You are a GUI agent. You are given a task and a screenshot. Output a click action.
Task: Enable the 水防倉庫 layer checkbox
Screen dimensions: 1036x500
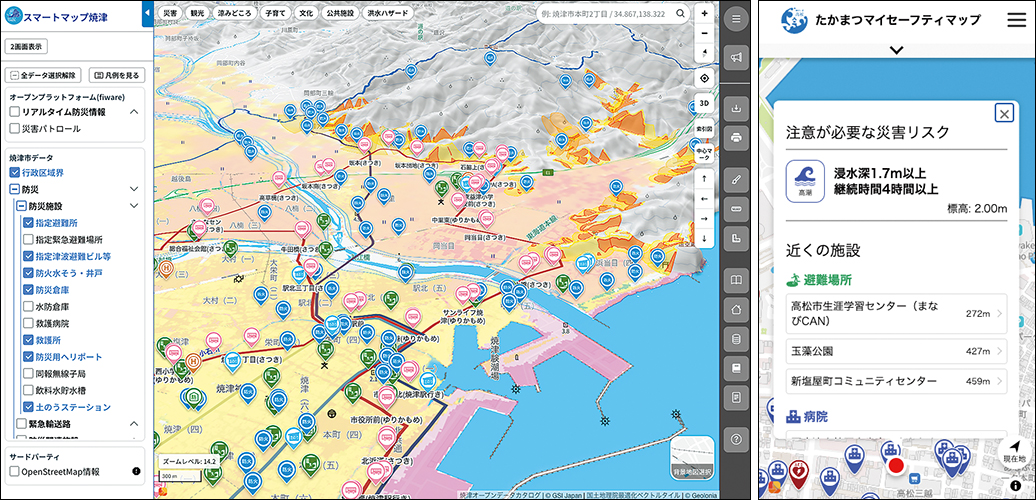pyautogui.click(x=28, y=306)
